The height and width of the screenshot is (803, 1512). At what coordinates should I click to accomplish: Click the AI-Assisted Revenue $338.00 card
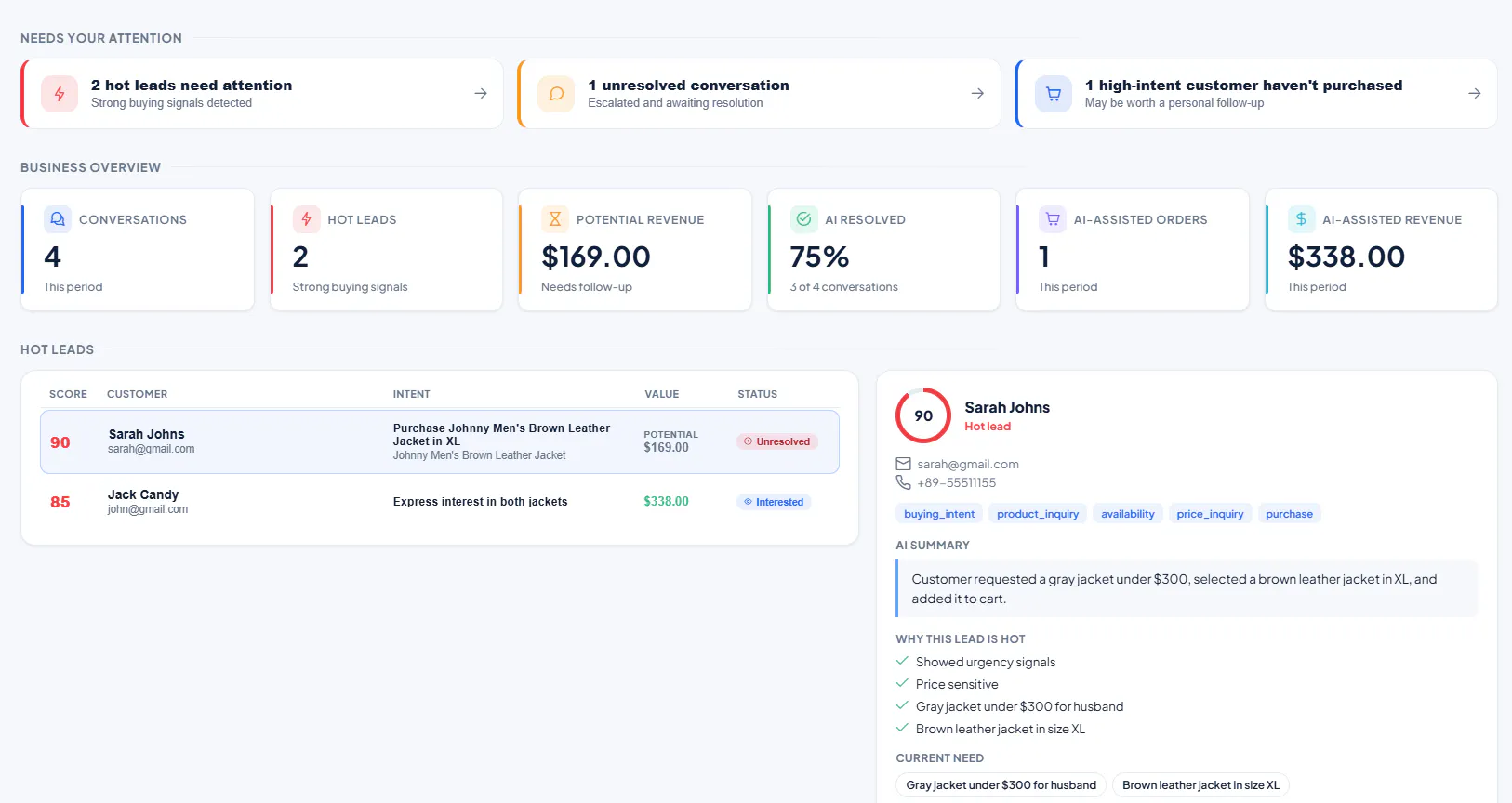click(1381, 250)
